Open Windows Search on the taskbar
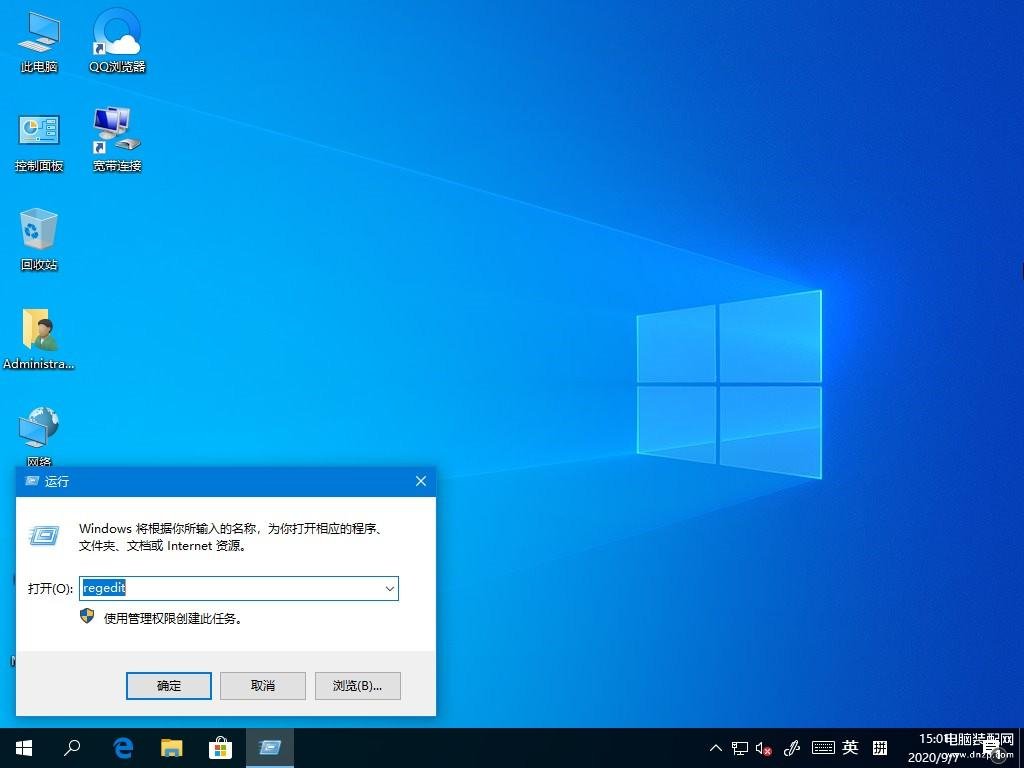Viewport: 1024px width, 768px height. tap(71, 747)
